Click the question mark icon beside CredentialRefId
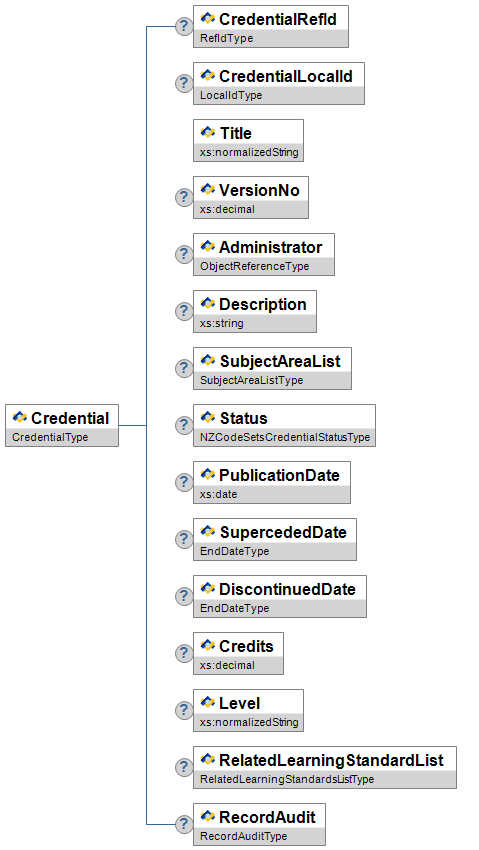 pos(184,26)
